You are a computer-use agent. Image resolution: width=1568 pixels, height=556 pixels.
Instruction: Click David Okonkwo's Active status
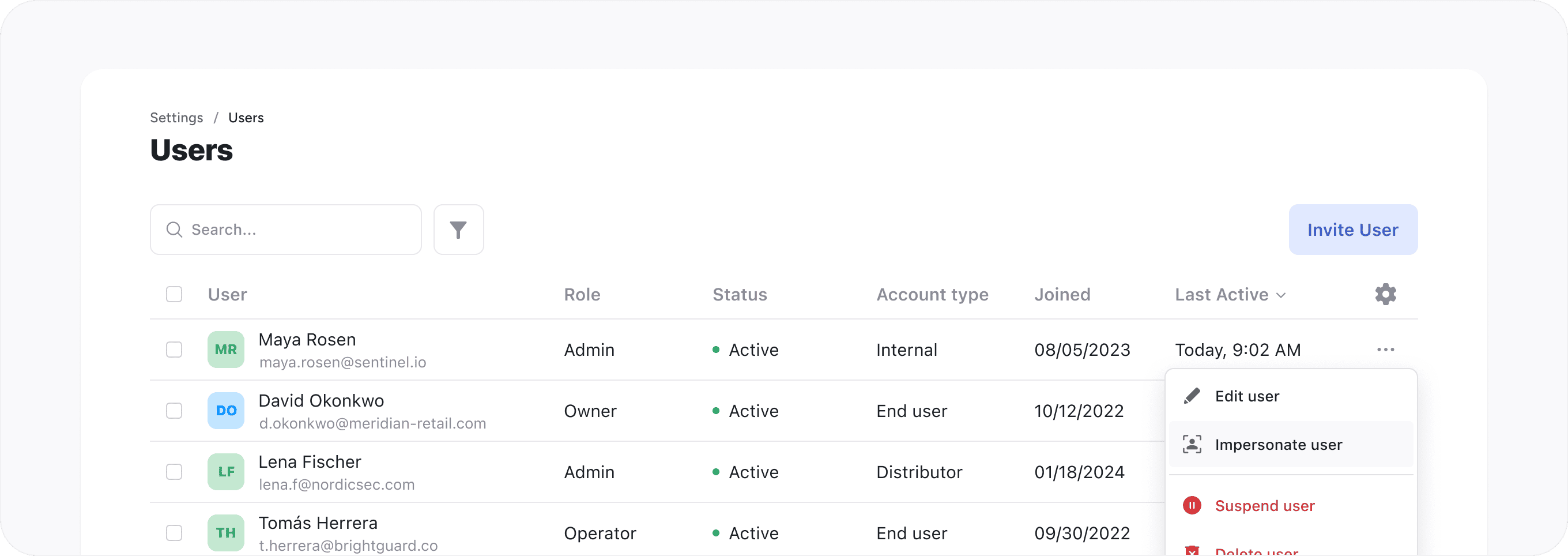[745, 411]
